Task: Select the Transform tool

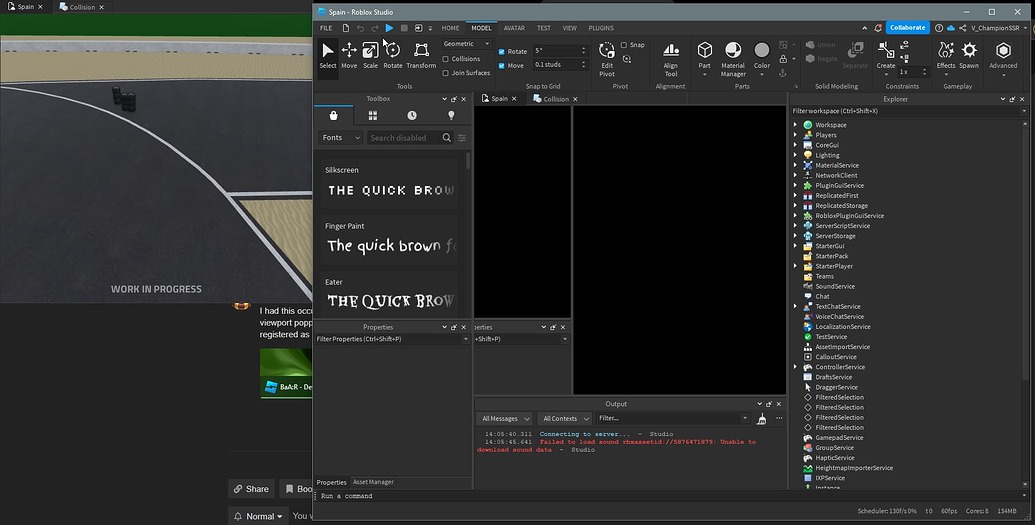Action: (x=421, y=55)
